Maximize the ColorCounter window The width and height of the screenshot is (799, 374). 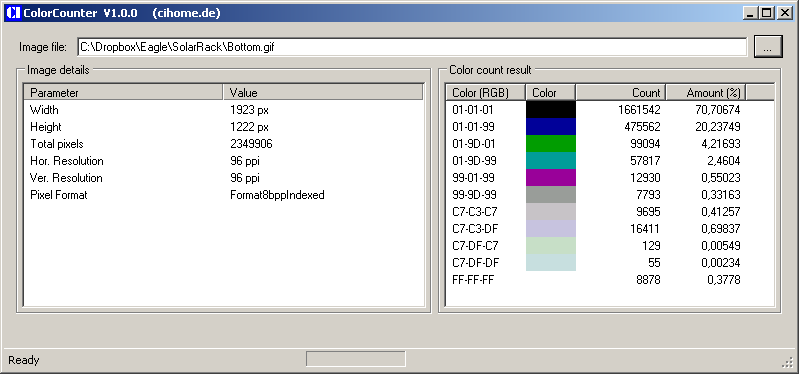766,13
